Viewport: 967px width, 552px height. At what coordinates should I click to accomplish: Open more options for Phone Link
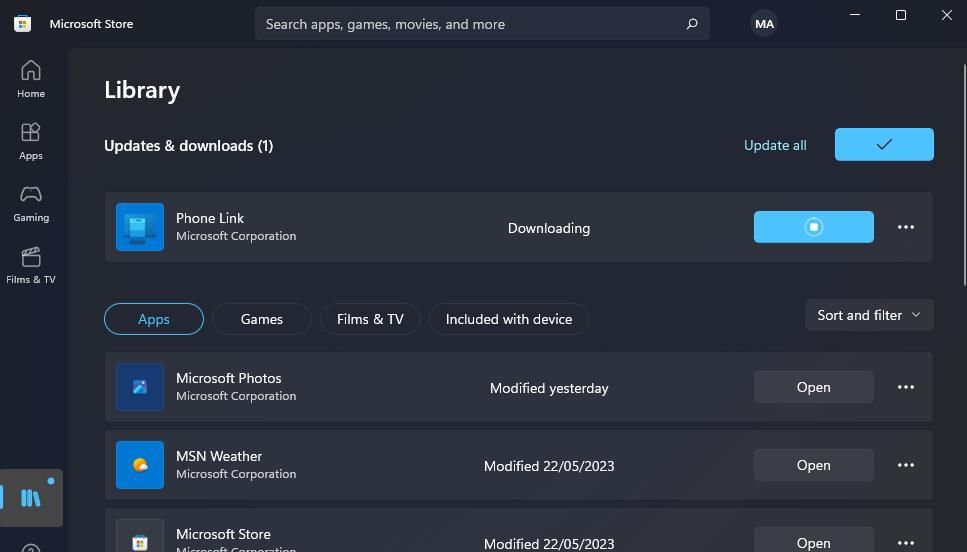click(x=905, y=227)
